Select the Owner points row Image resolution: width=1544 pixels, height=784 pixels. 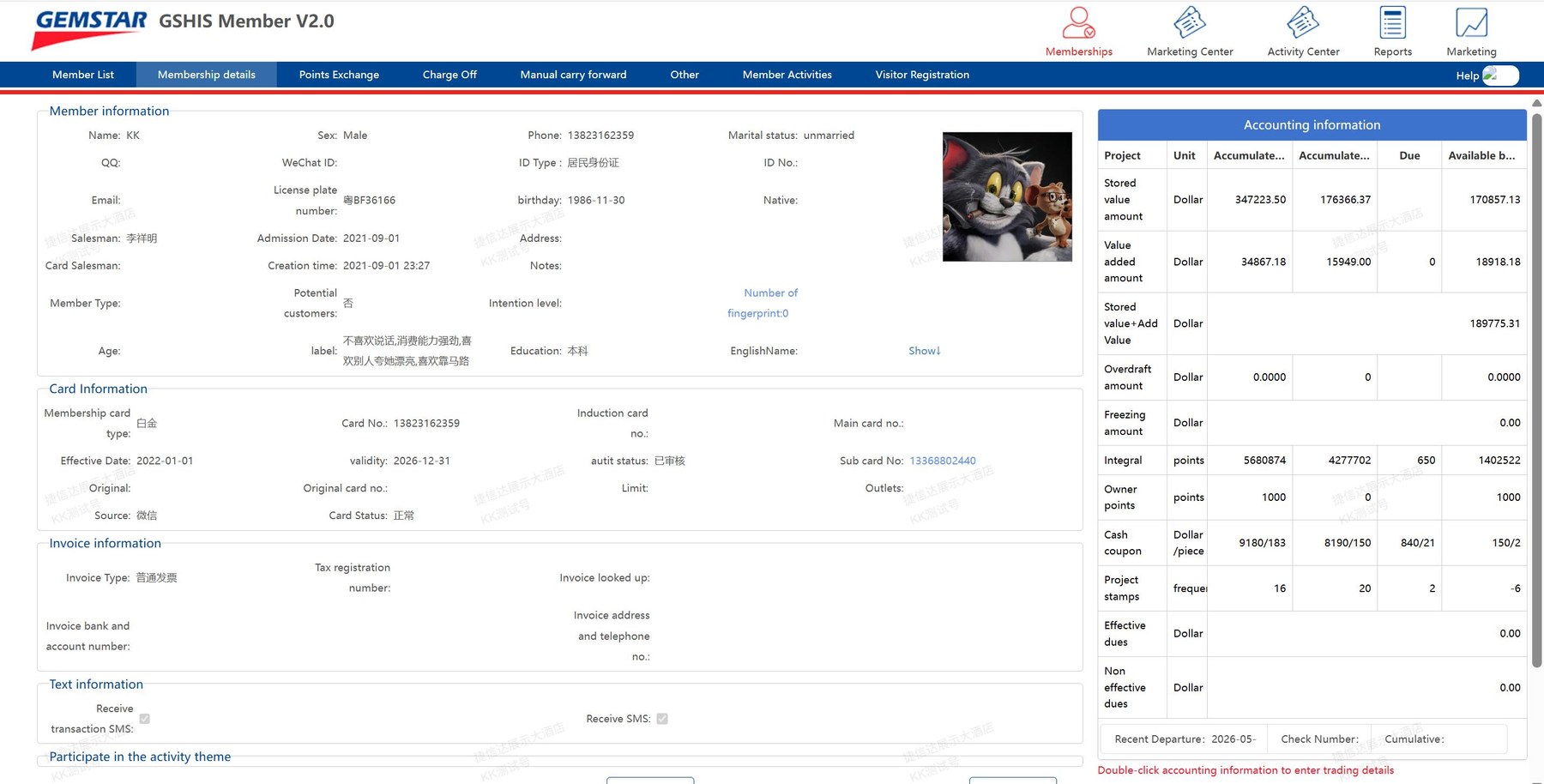tap(1312, 498)
